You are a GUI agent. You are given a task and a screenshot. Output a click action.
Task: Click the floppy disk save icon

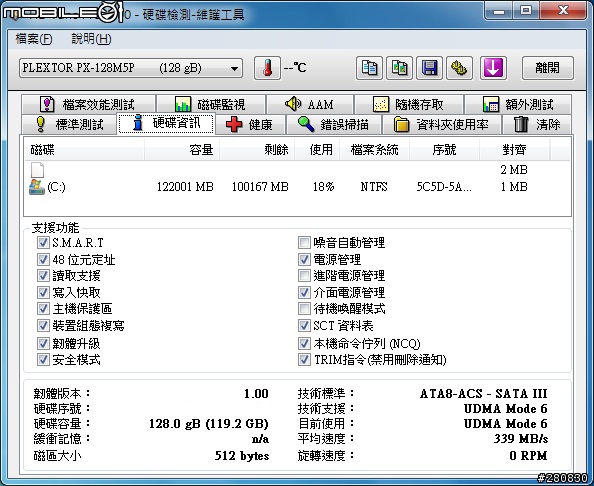(x=429, y=68)
